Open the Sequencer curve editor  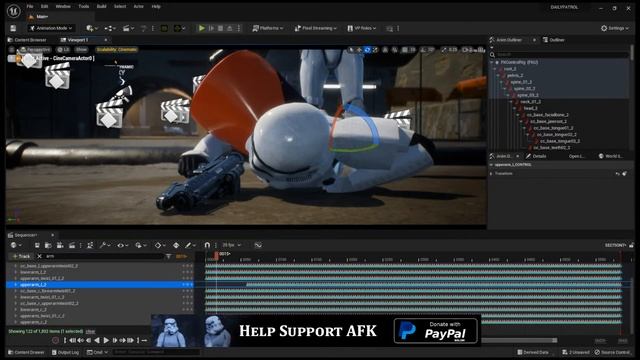tap(258, 245)
